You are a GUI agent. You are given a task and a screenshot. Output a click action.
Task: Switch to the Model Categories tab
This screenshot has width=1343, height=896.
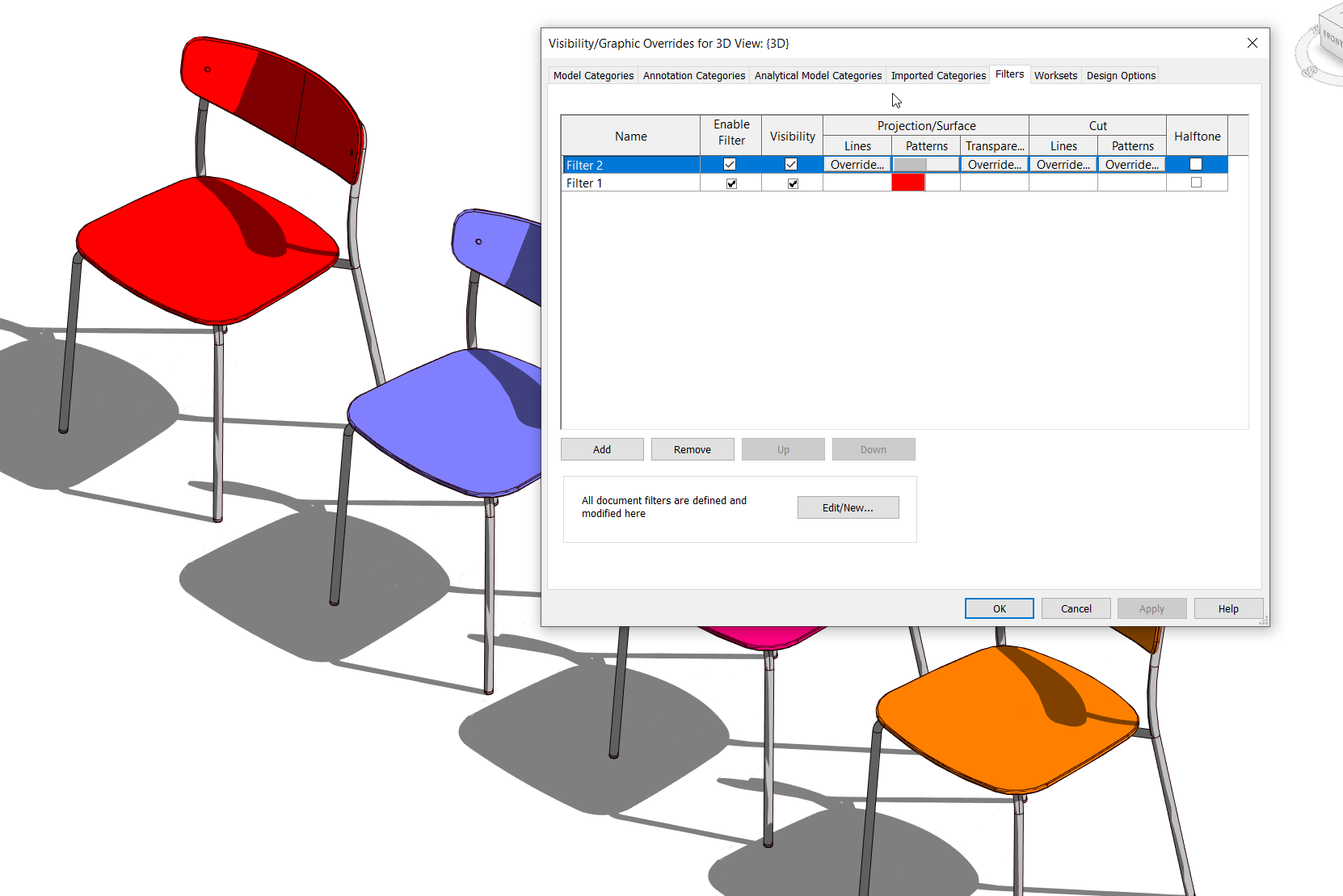592,75
